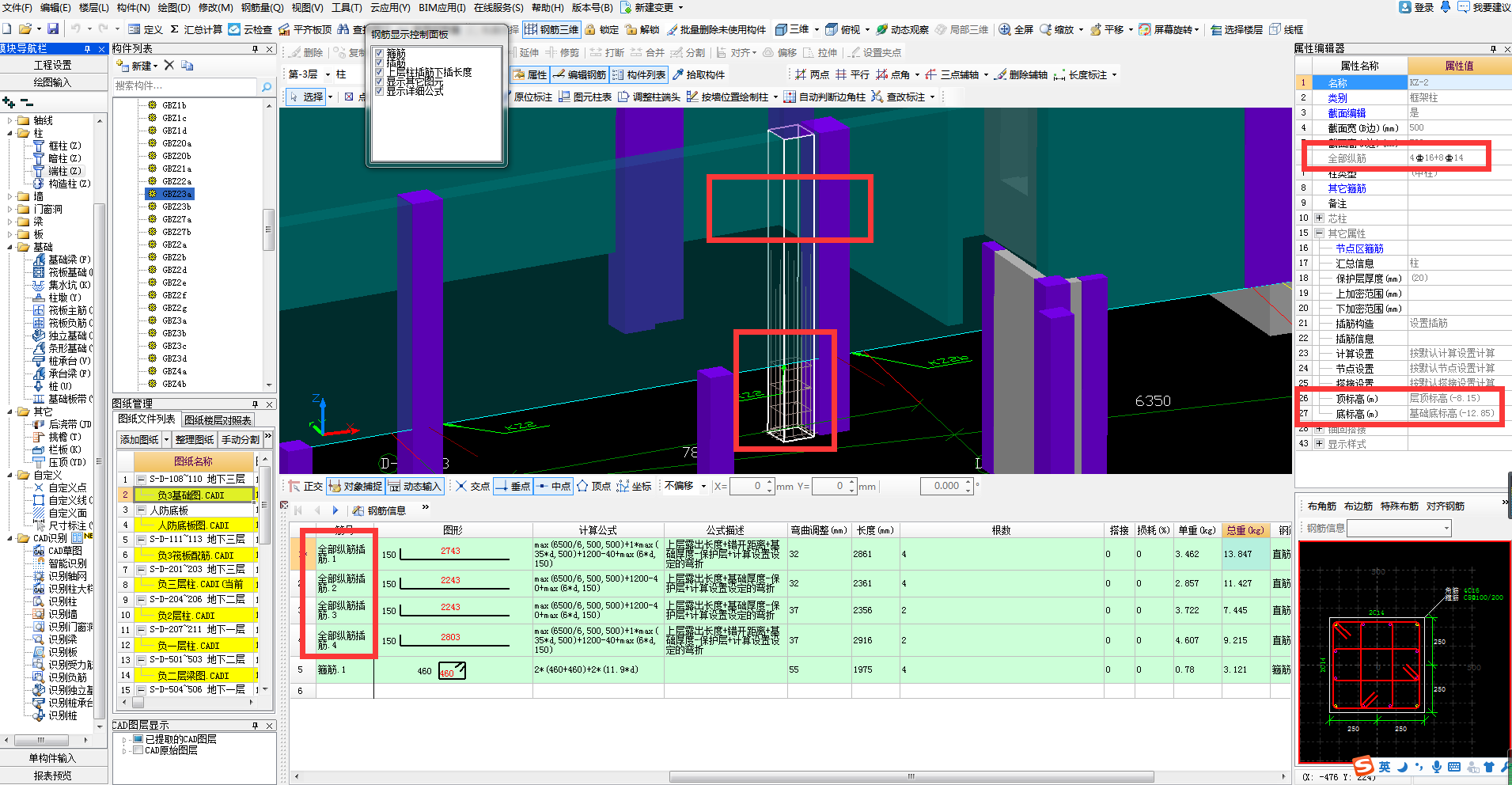Open the 文件(F) menu
The height and width of the screenshot is (785, 1512).
17,7
